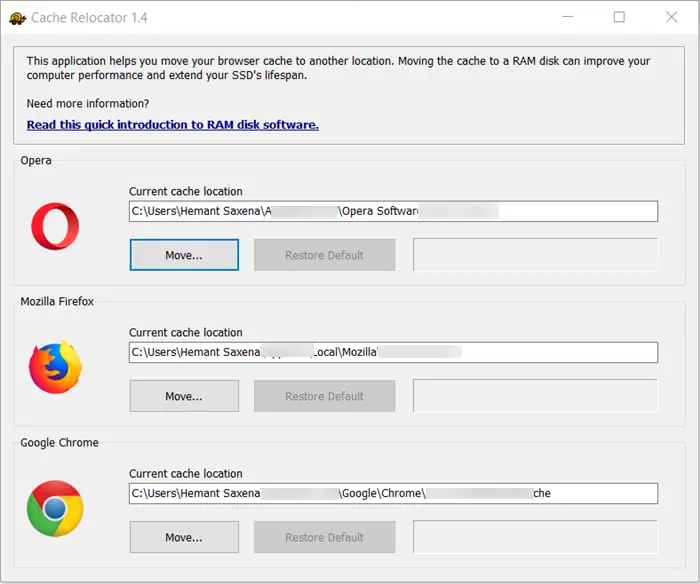Move the Google Chrome cache
Screen dimensions: 700x584
(x=184, y=537)
